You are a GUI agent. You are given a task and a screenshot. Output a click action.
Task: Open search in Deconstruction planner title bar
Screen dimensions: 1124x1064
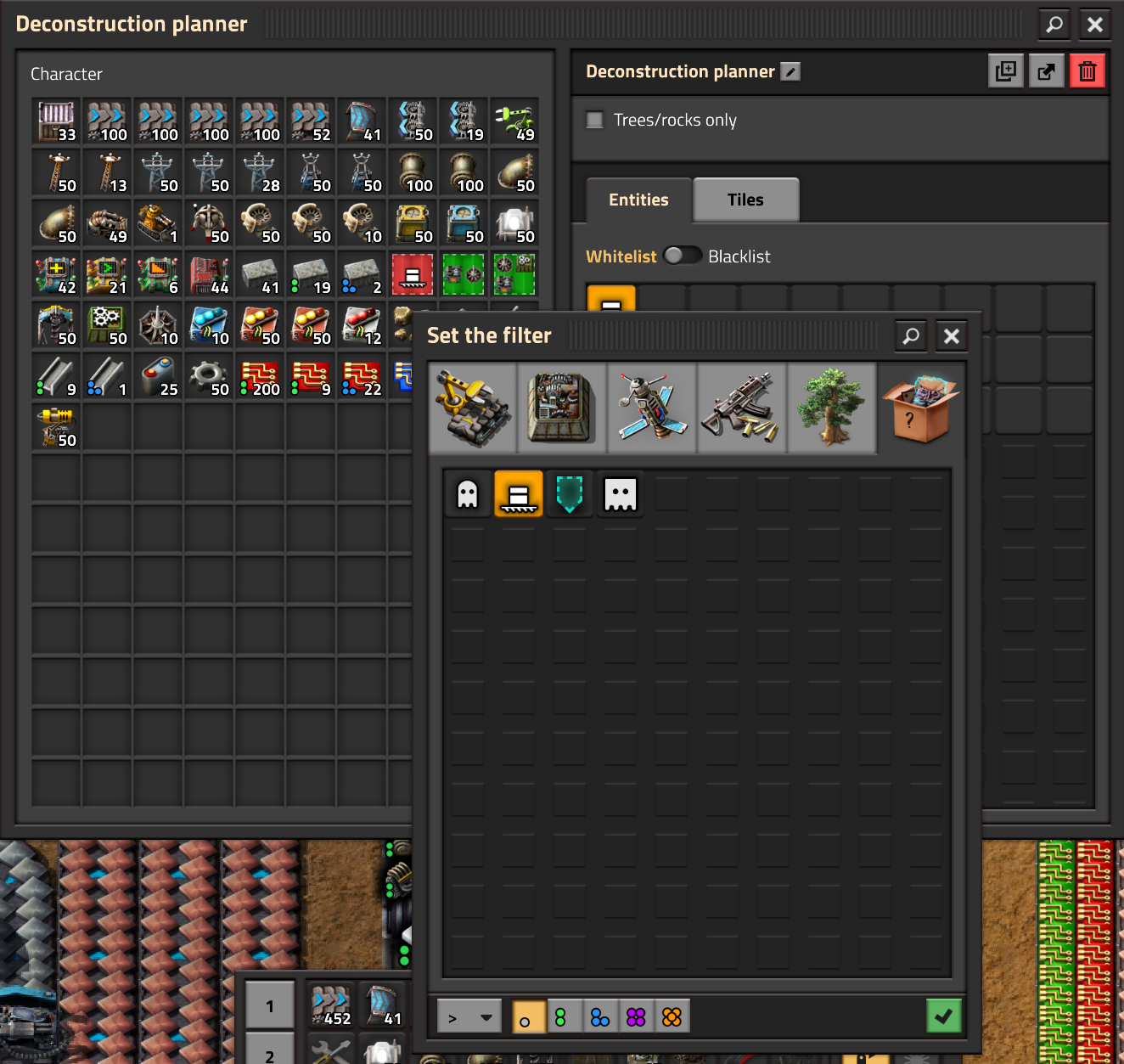point(1054,24)
